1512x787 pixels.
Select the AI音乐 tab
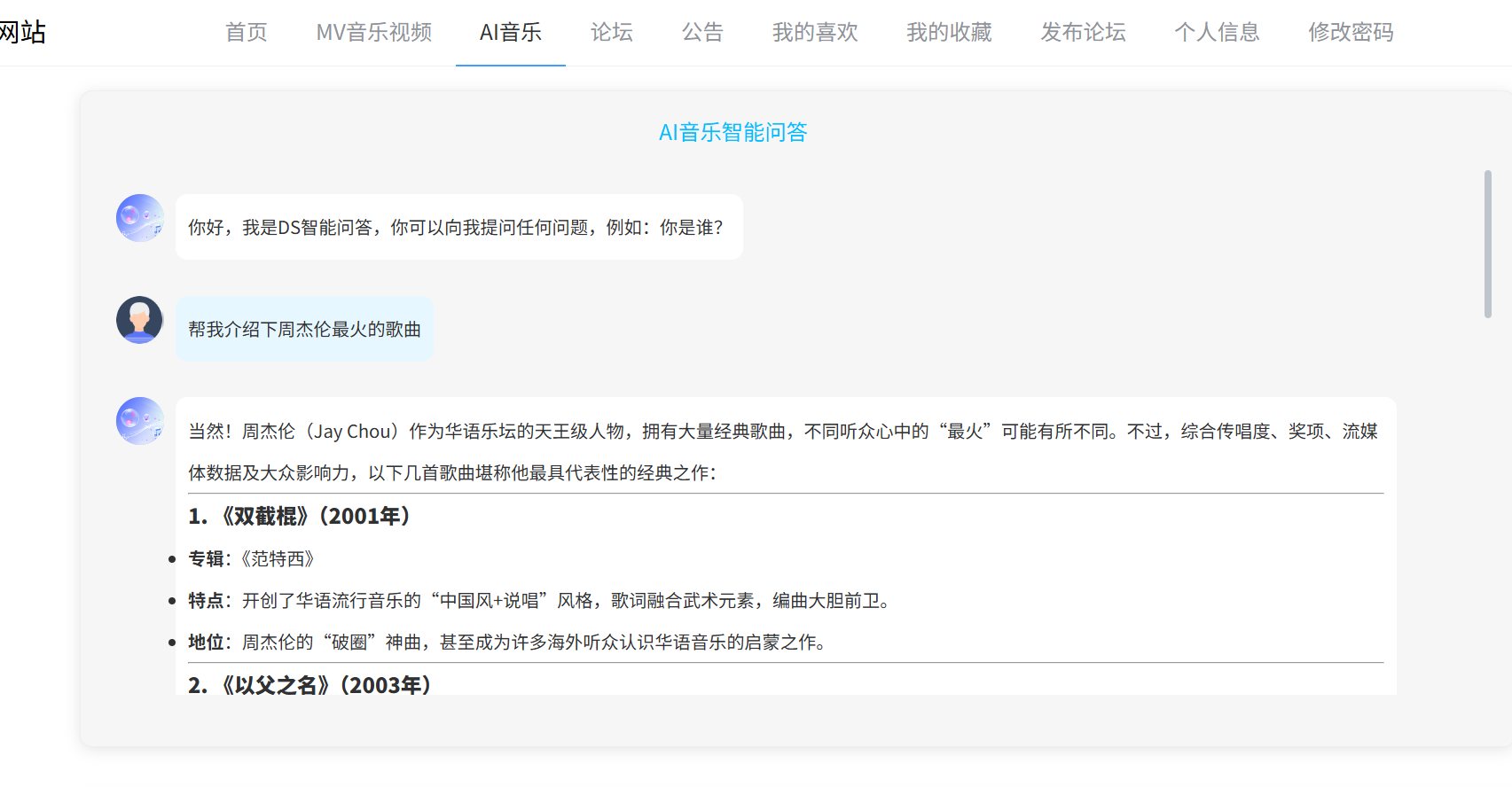pos(511,33)
